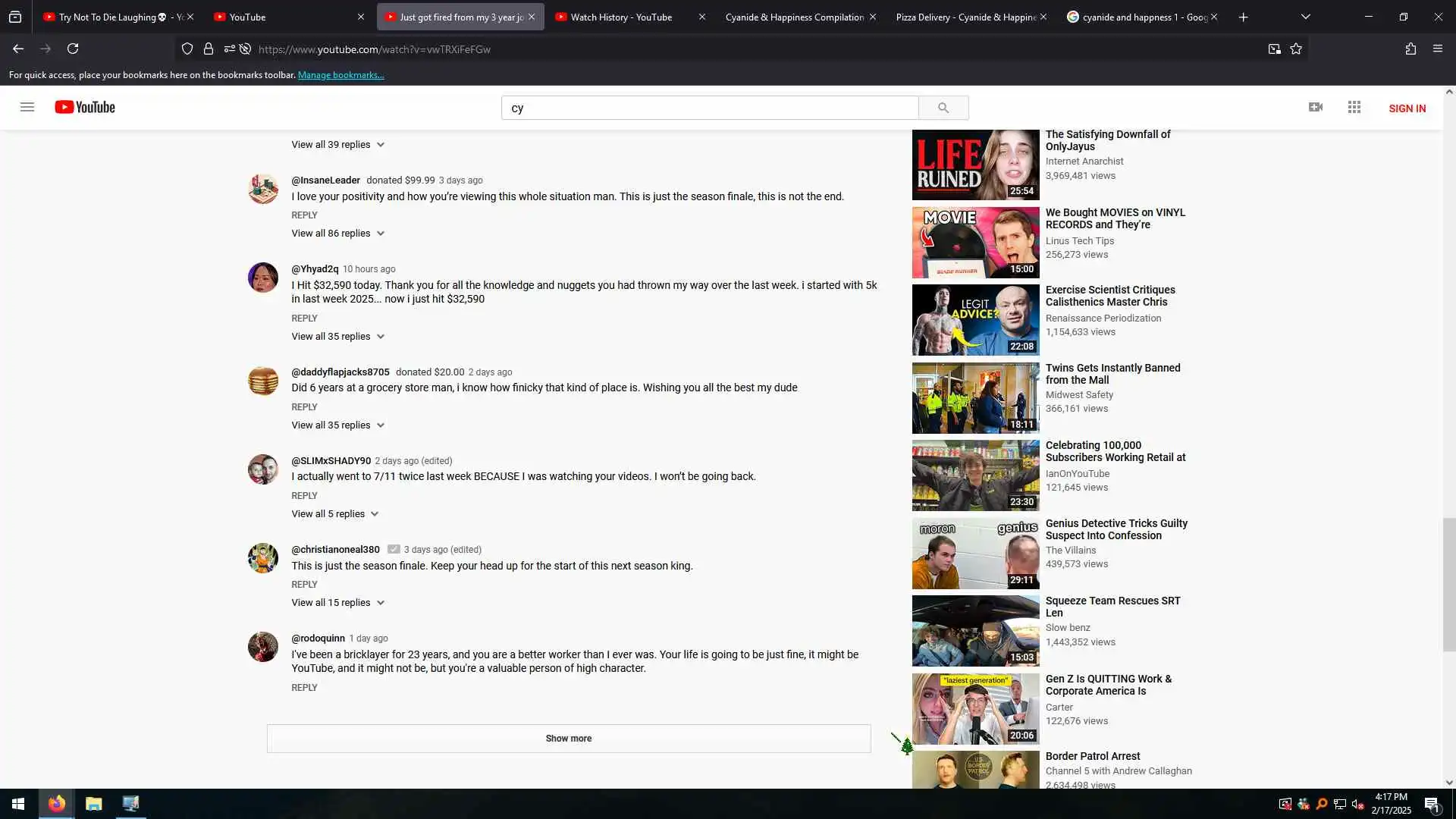Viewport: 1456px width, 819px height.
Task: Open the list all tabs dropdown
Action: pyautogui.click(x=1305, y=17)
